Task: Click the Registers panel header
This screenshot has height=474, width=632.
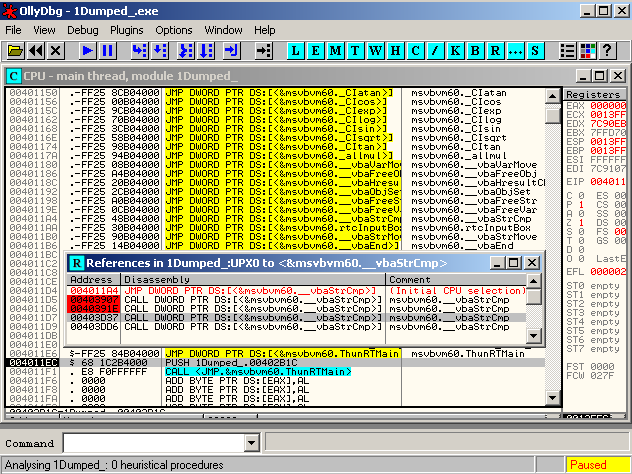Action: 595,94
